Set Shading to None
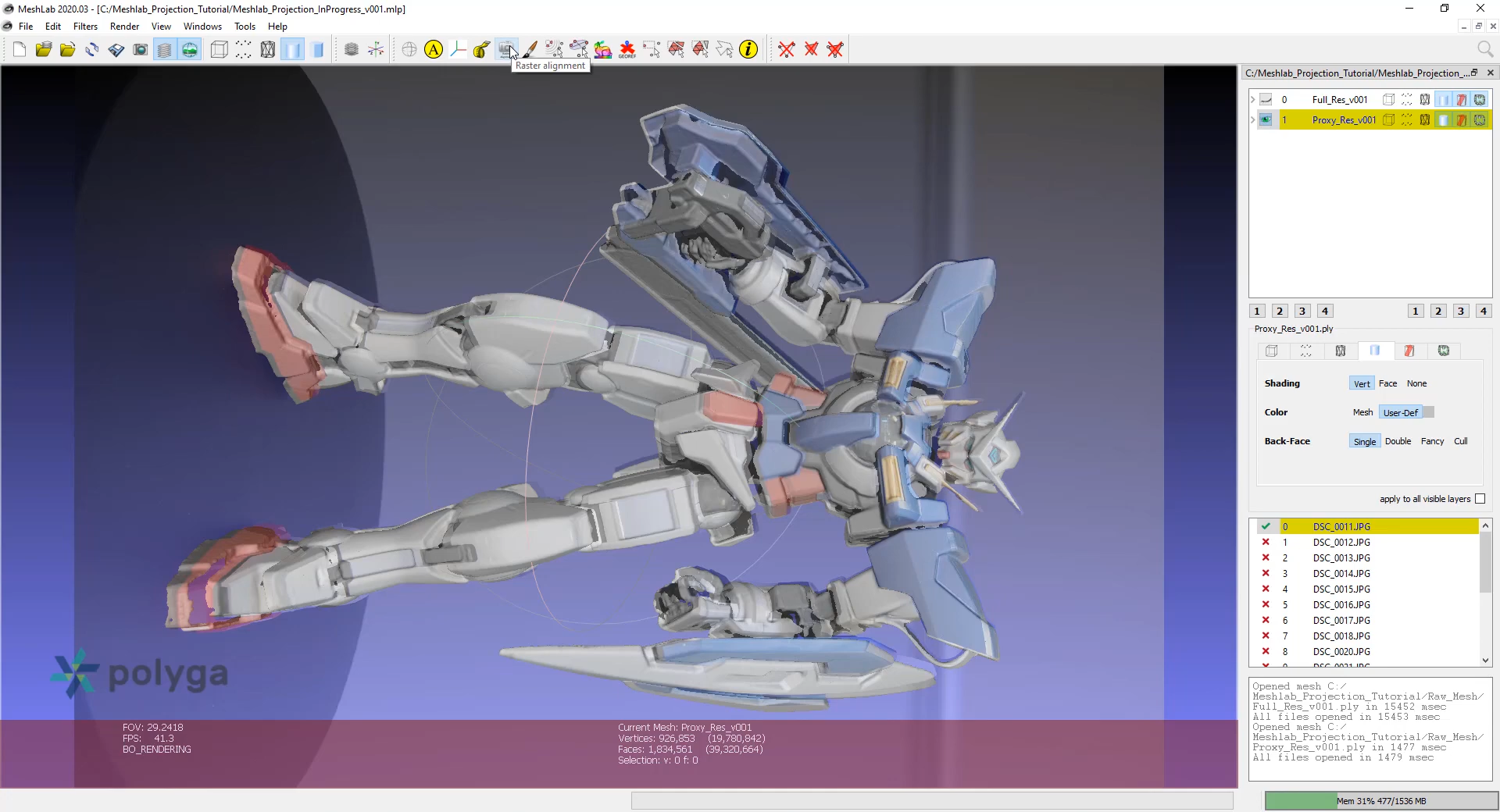Screen dimensions: 1500x812 (x=1416, y=384)
